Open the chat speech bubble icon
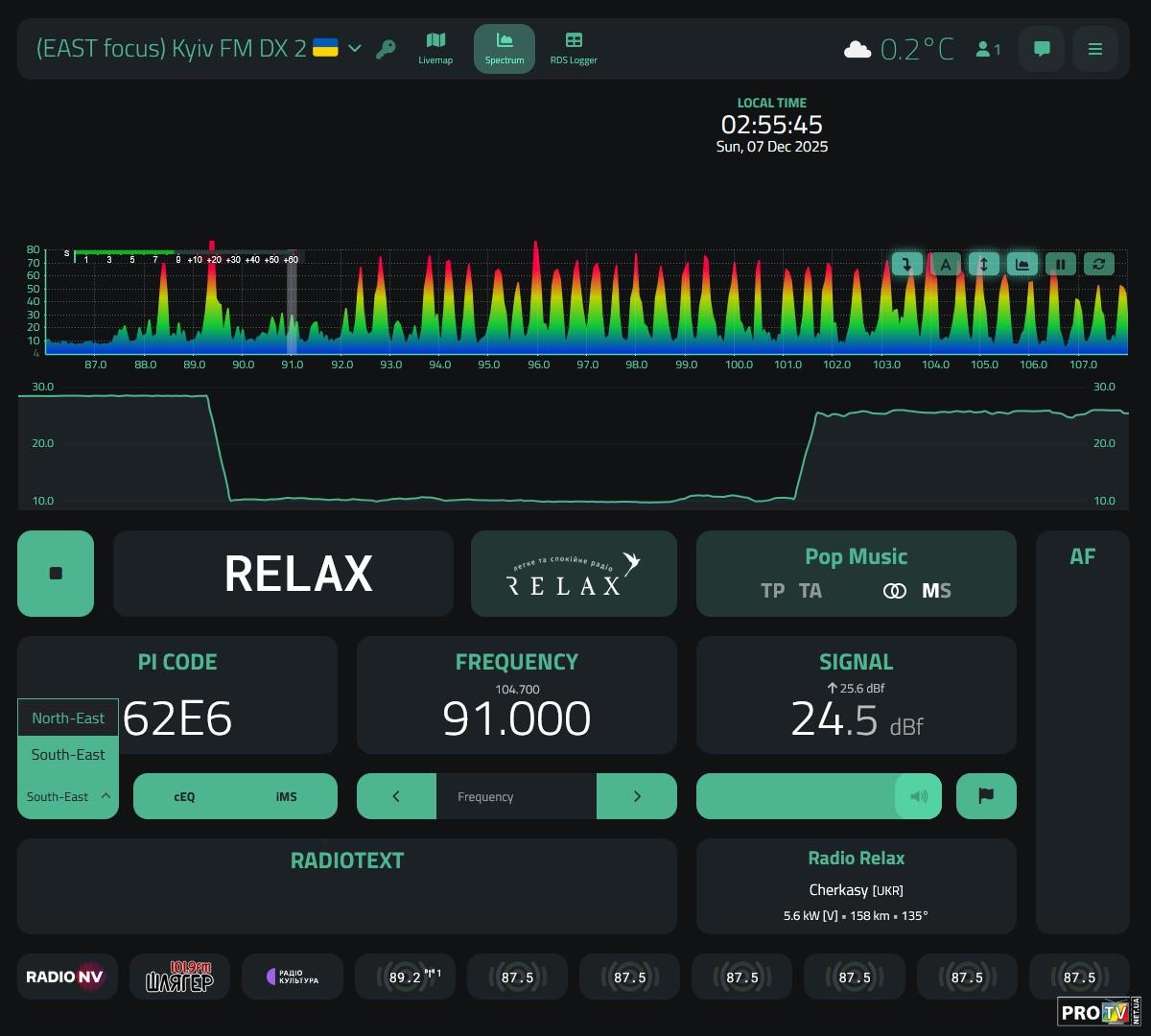The image size is (1151, 1036). click(x=1042, y=49)
